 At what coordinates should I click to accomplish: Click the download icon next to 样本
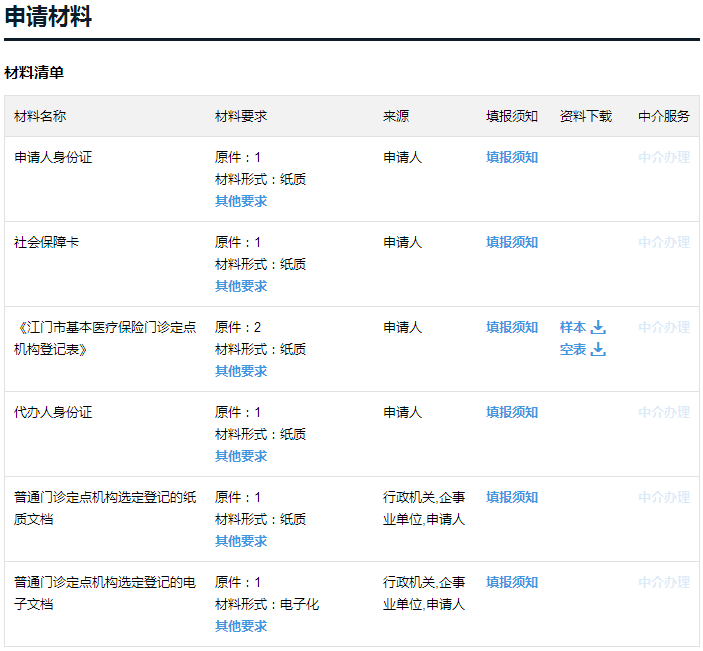pyautogui.click(x=598, y=327)
